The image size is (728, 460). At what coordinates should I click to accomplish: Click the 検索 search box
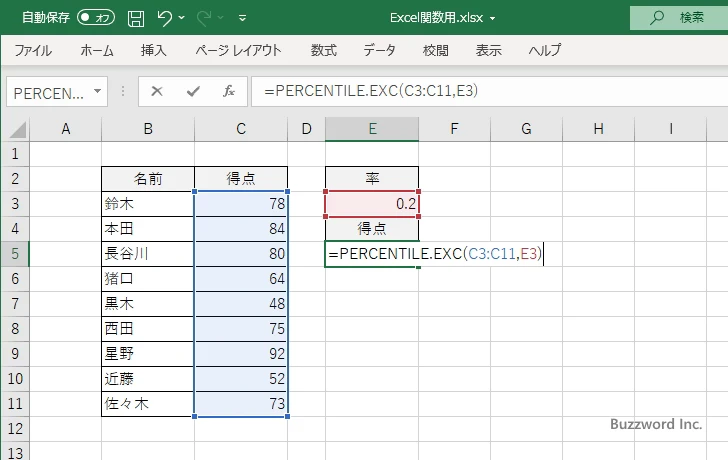point(679,18)
